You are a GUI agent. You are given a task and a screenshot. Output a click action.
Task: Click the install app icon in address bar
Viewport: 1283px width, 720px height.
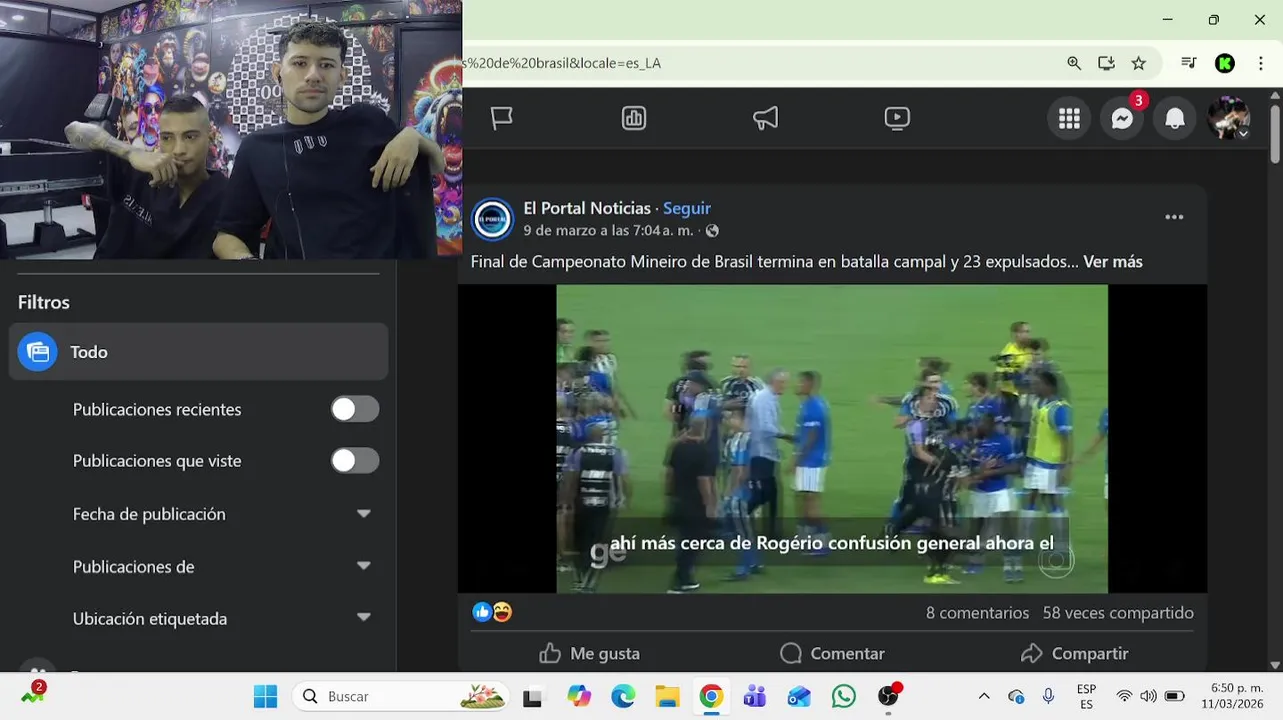coord(1106,63)
